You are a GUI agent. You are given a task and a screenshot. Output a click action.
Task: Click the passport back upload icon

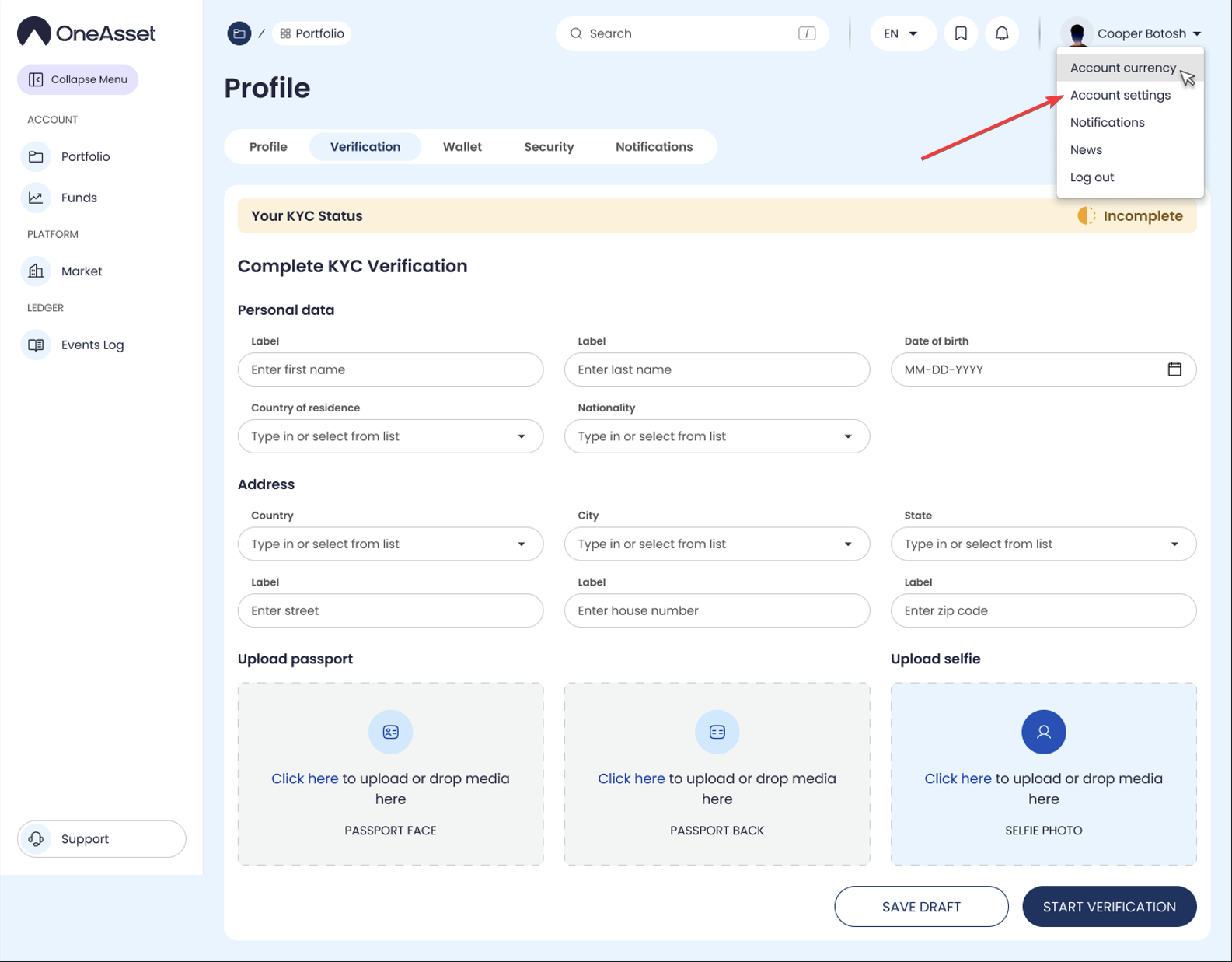point(717,732)
